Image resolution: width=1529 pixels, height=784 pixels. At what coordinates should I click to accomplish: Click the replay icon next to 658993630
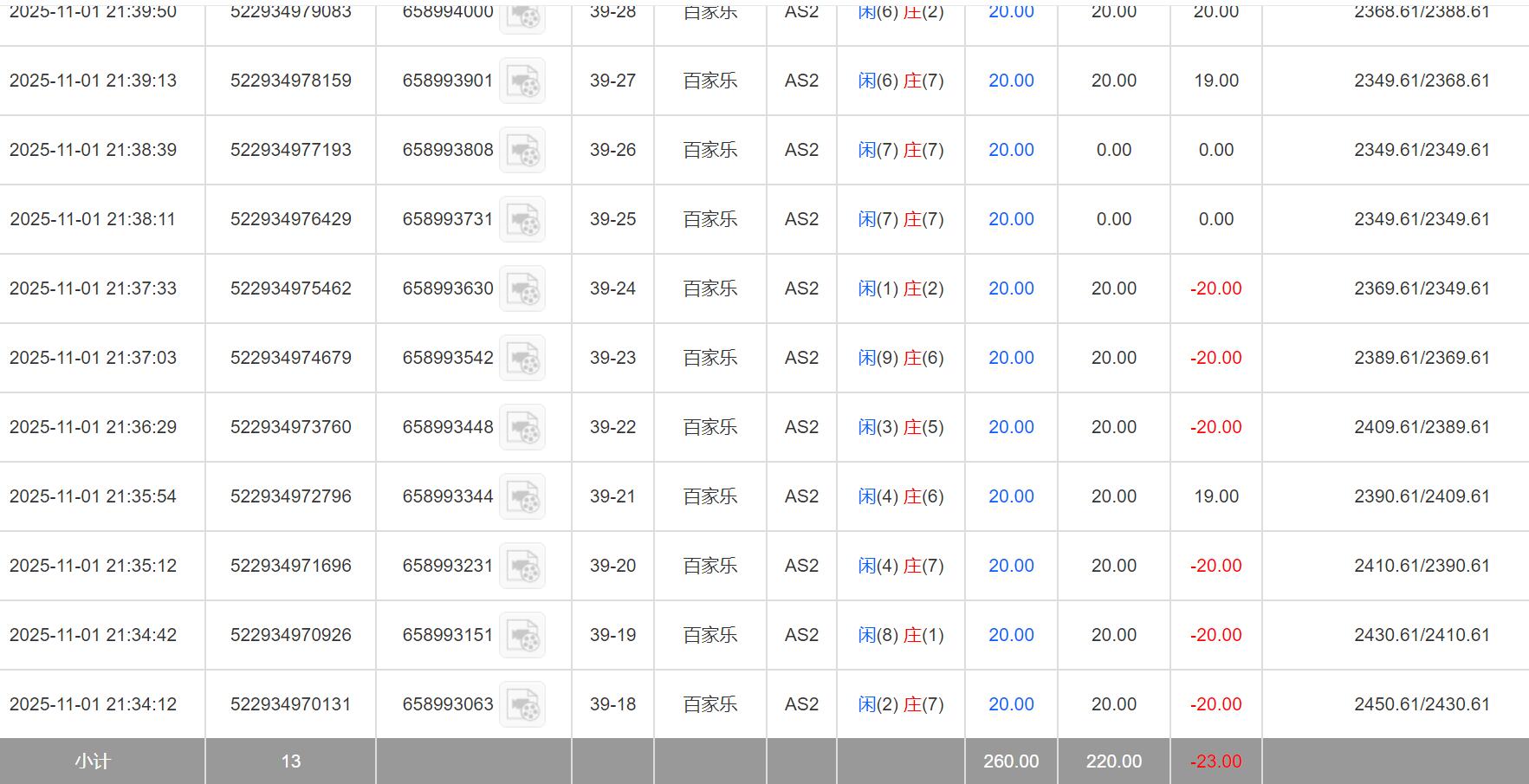tap(522, 288)
